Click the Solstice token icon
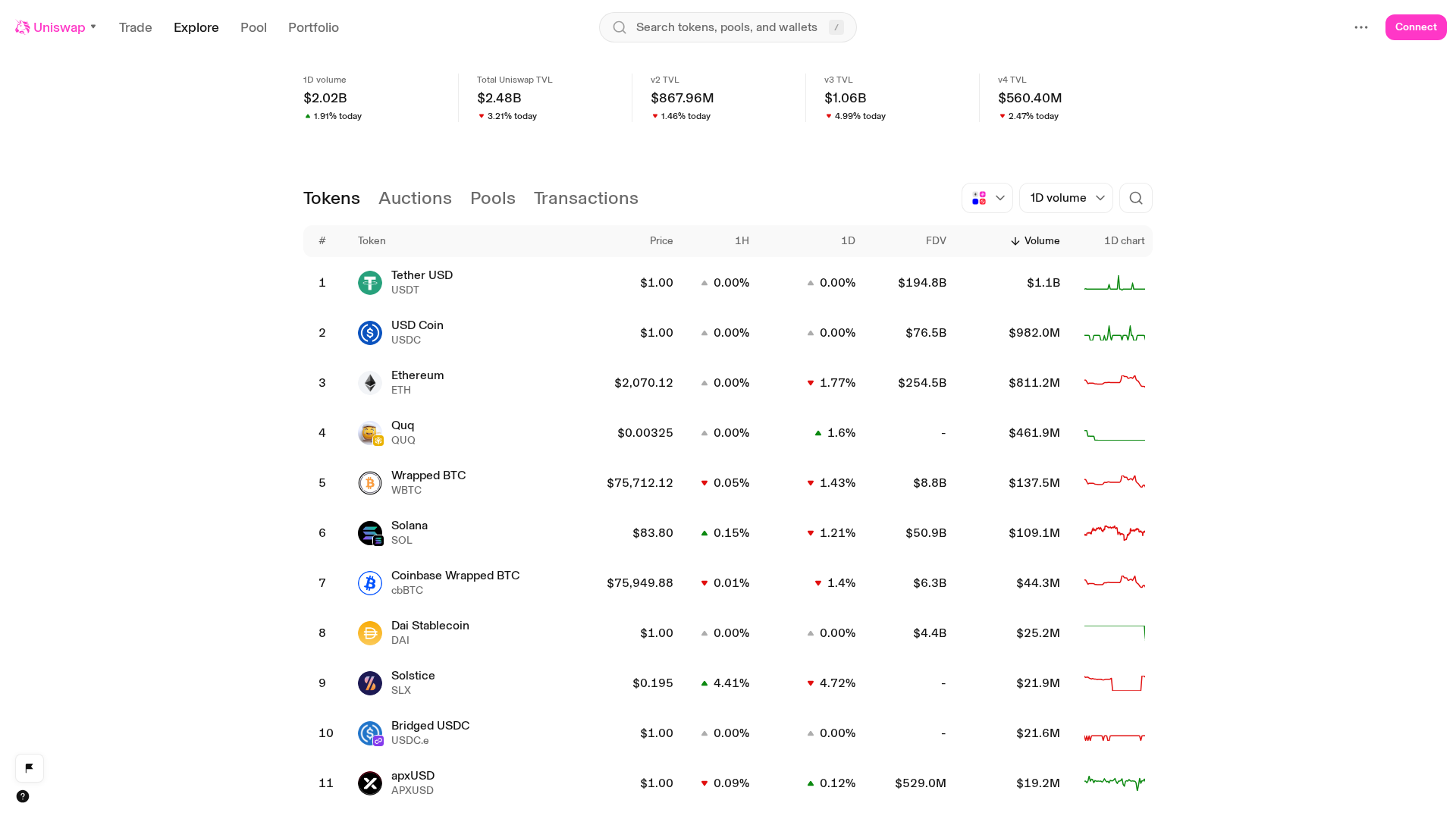 coord(370,683)
